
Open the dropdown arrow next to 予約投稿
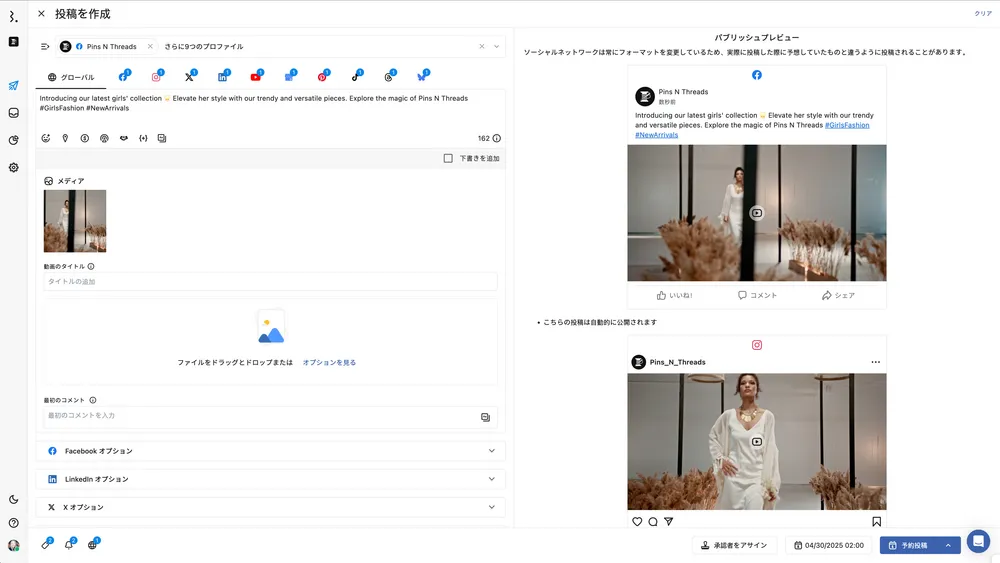[x=948, y=545]
